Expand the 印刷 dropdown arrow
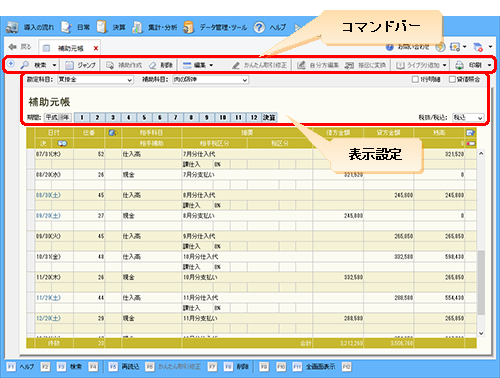This screenshot has width=500, height=378. point(489,65)
